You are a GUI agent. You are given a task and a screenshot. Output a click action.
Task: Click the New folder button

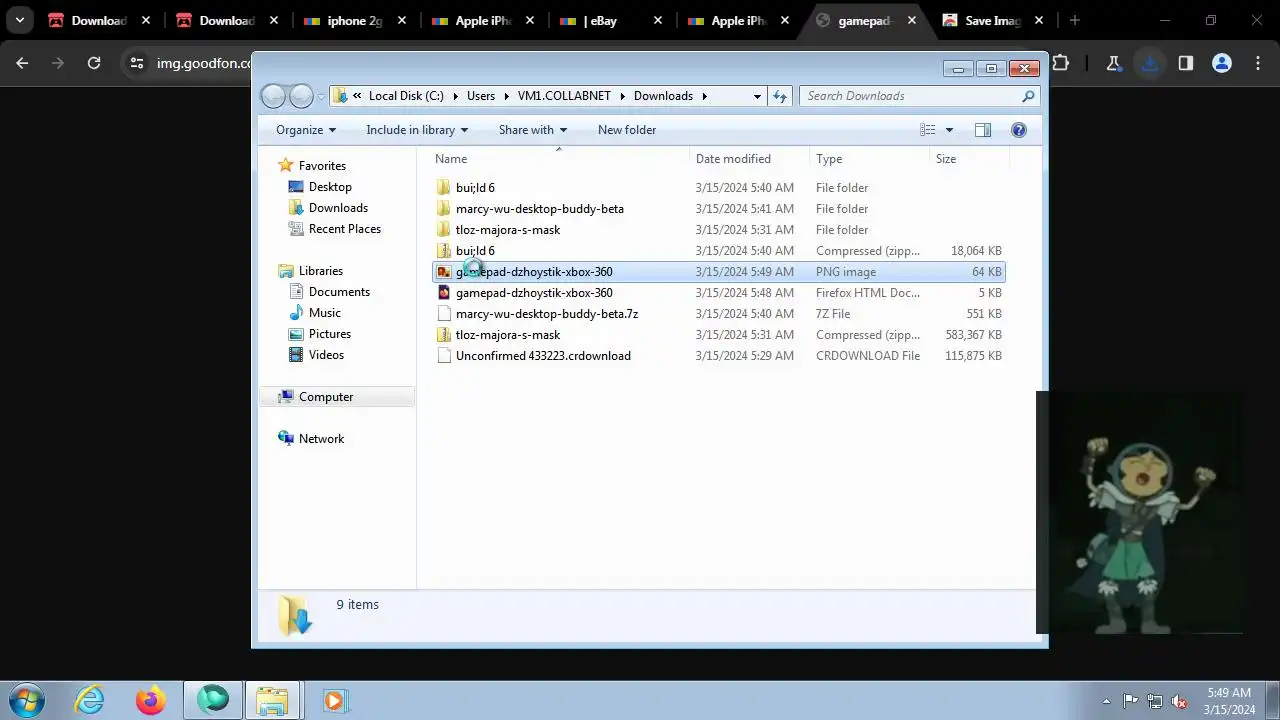point(627,130)
